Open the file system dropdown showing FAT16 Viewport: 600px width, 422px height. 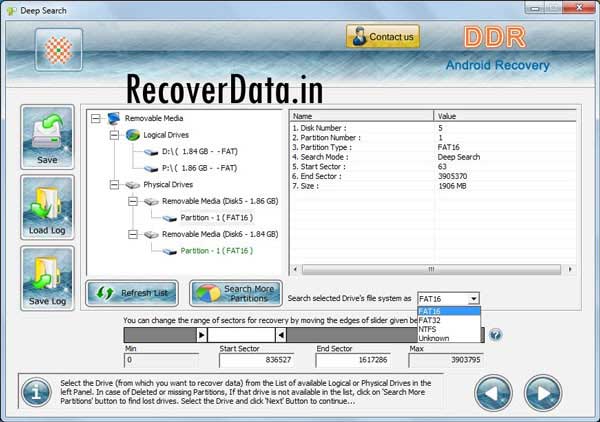click(x=473, y=298)
